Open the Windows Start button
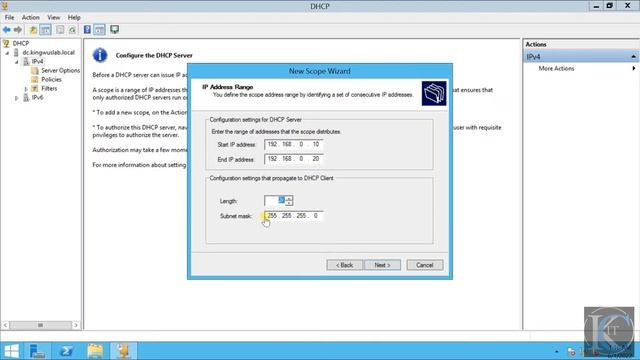This screenshot has width=640, height=360. tap(11, 351)
